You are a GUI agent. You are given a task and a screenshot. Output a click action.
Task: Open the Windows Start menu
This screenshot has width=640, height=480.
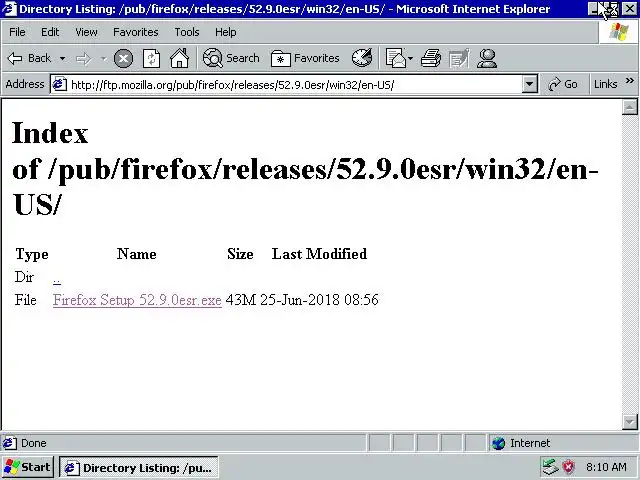coord(28,467)
